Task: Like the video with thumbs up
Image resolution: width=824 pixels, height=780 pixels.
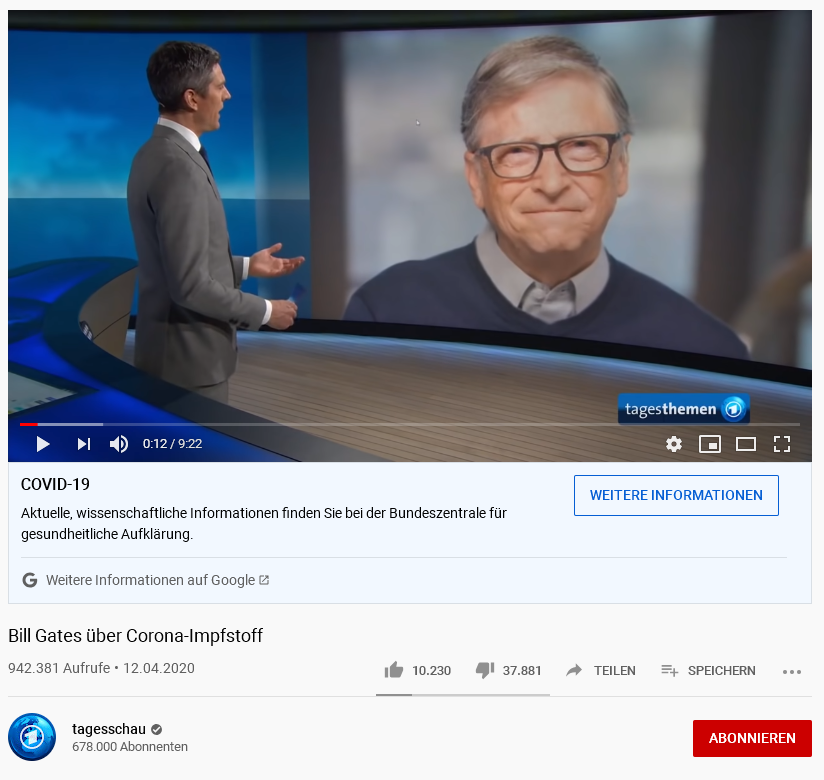Action: (x=394, y=670)
